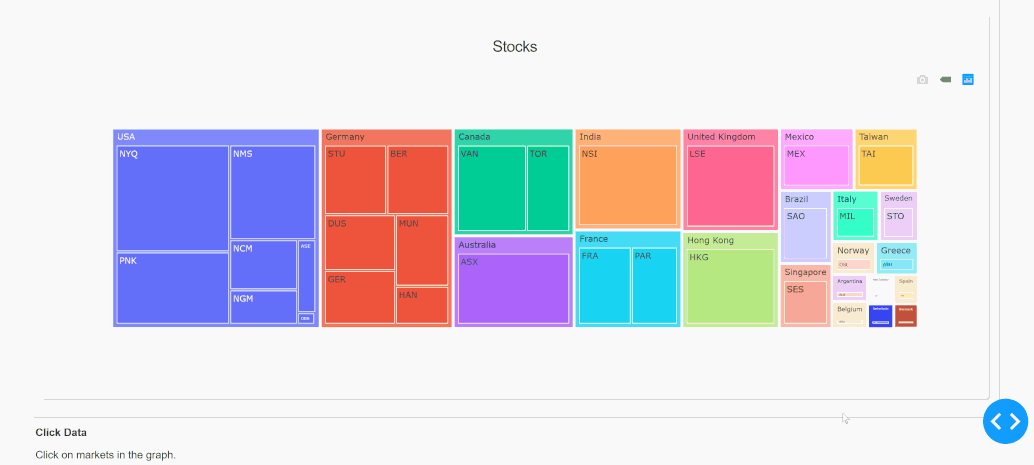The width and height of the screenshot is (1034, 465).
Task: Click the MUN market tile
Action: point(422,250)
